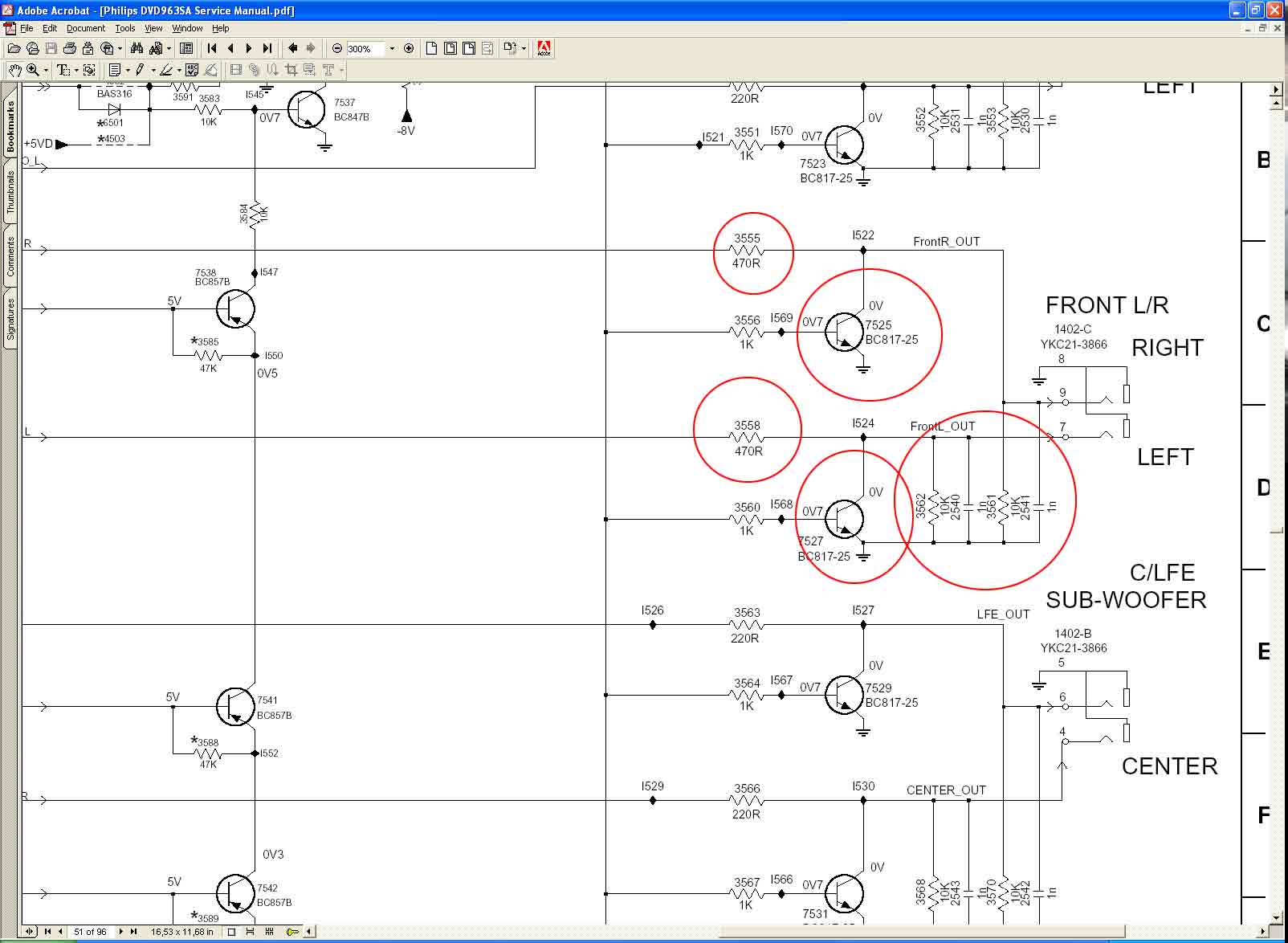This screenshot has width=1288, height=943.
Task: Go to previous page in top toolbar
Action: [230, 48]
